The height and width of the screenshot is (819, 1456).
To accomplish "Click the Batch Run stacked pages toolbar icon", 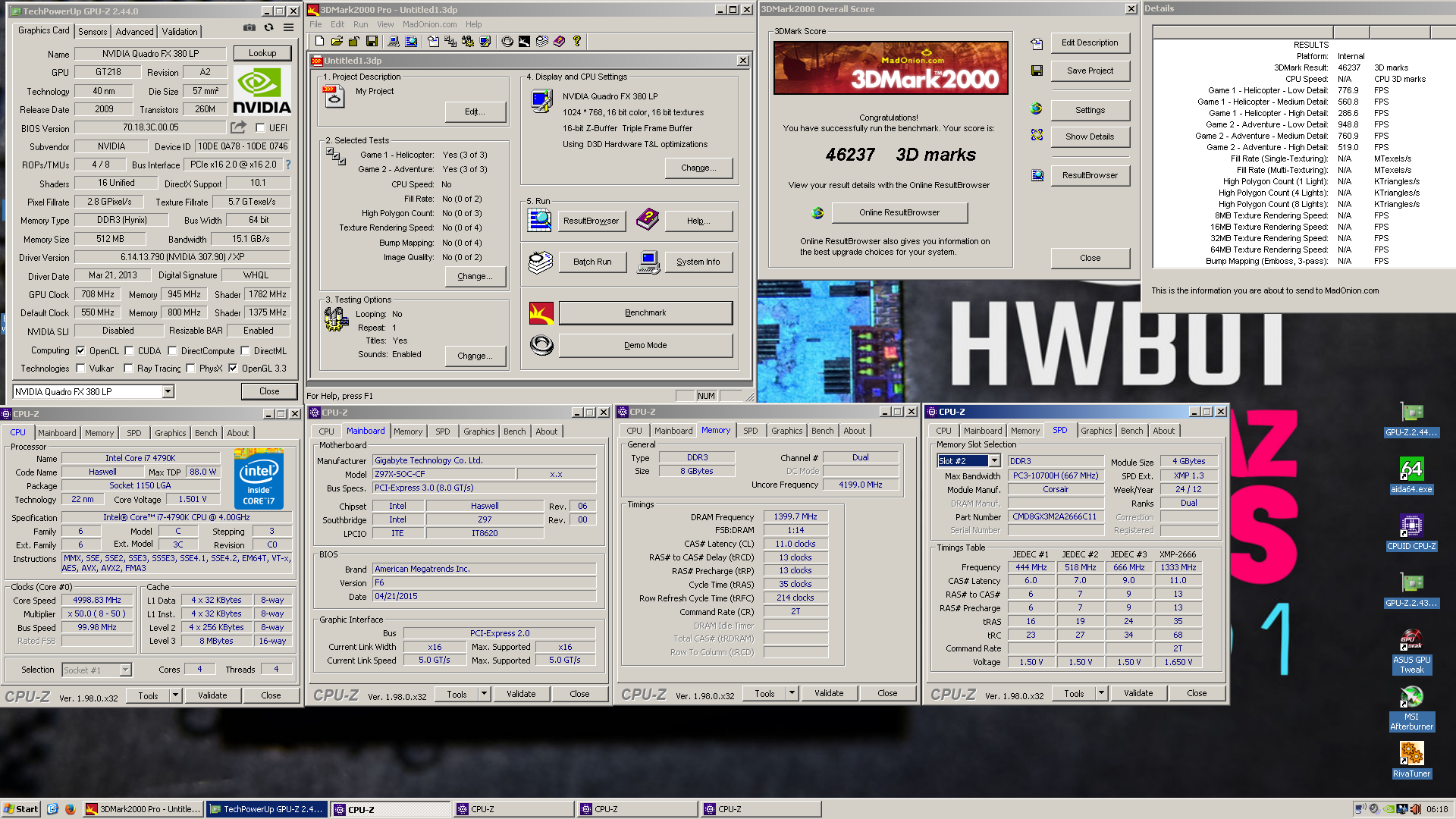I will 541,41.
